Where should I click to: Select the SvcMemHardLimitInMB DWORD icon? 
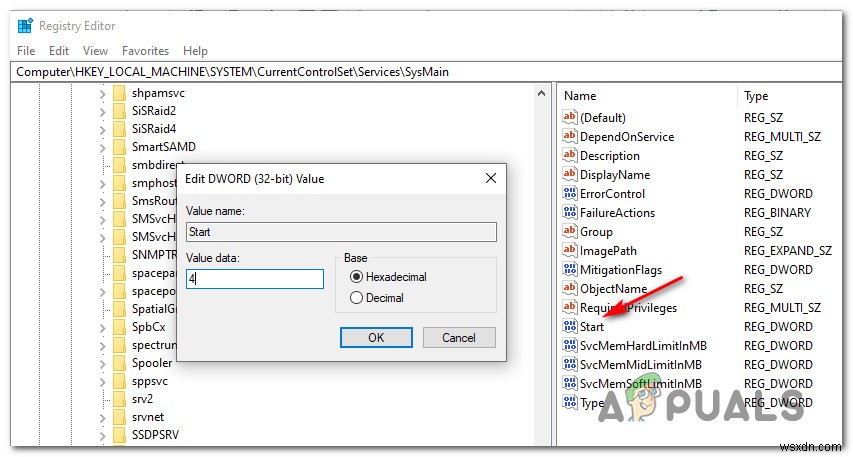[570, 345]
